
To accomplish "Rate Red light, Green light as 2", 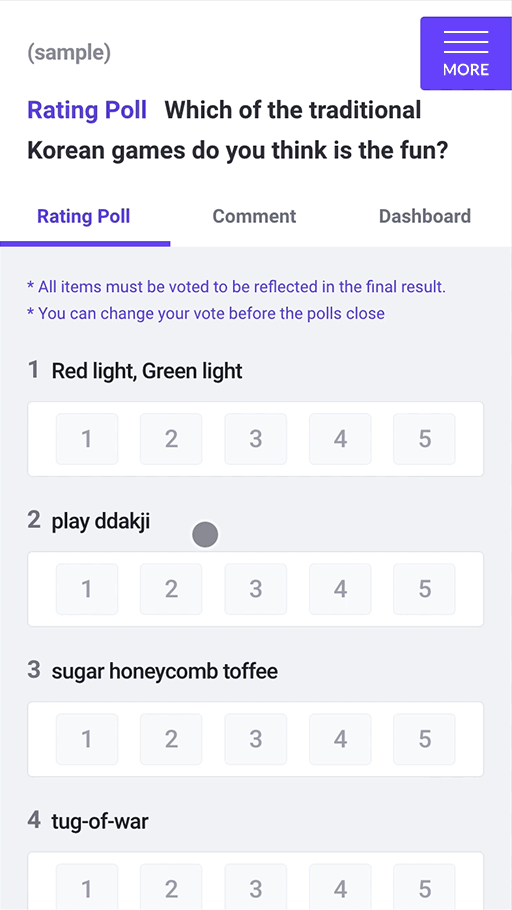I will click(171, 439).
